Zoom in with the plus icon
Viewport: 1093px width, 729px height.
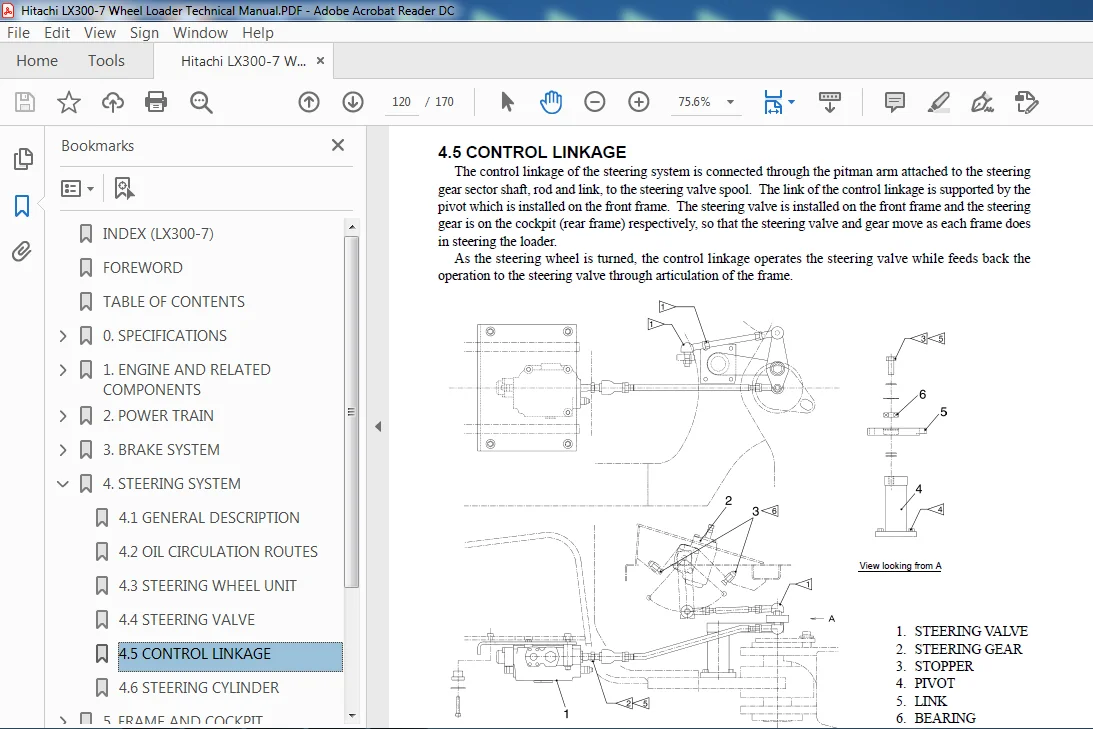click(x=639, y=102)
